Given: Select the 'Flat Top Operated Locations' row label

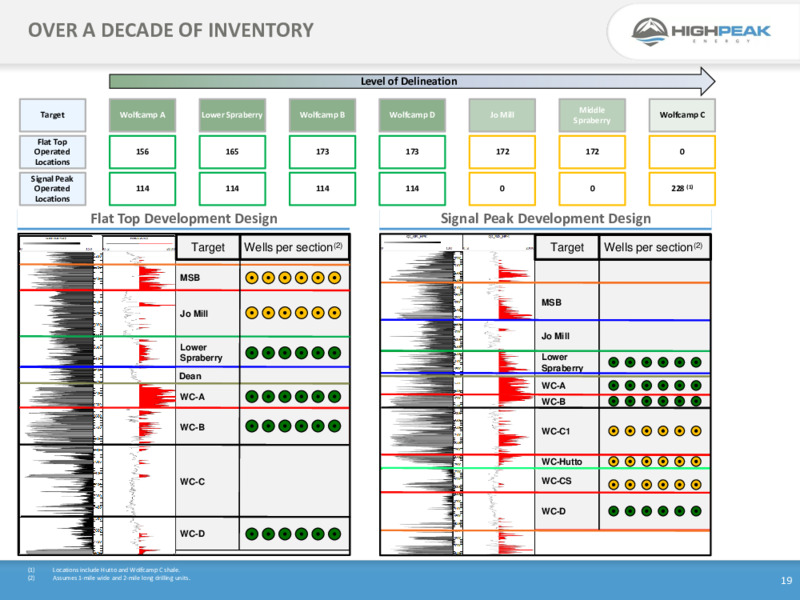Looking at the screenshot, I should (53, 152).
